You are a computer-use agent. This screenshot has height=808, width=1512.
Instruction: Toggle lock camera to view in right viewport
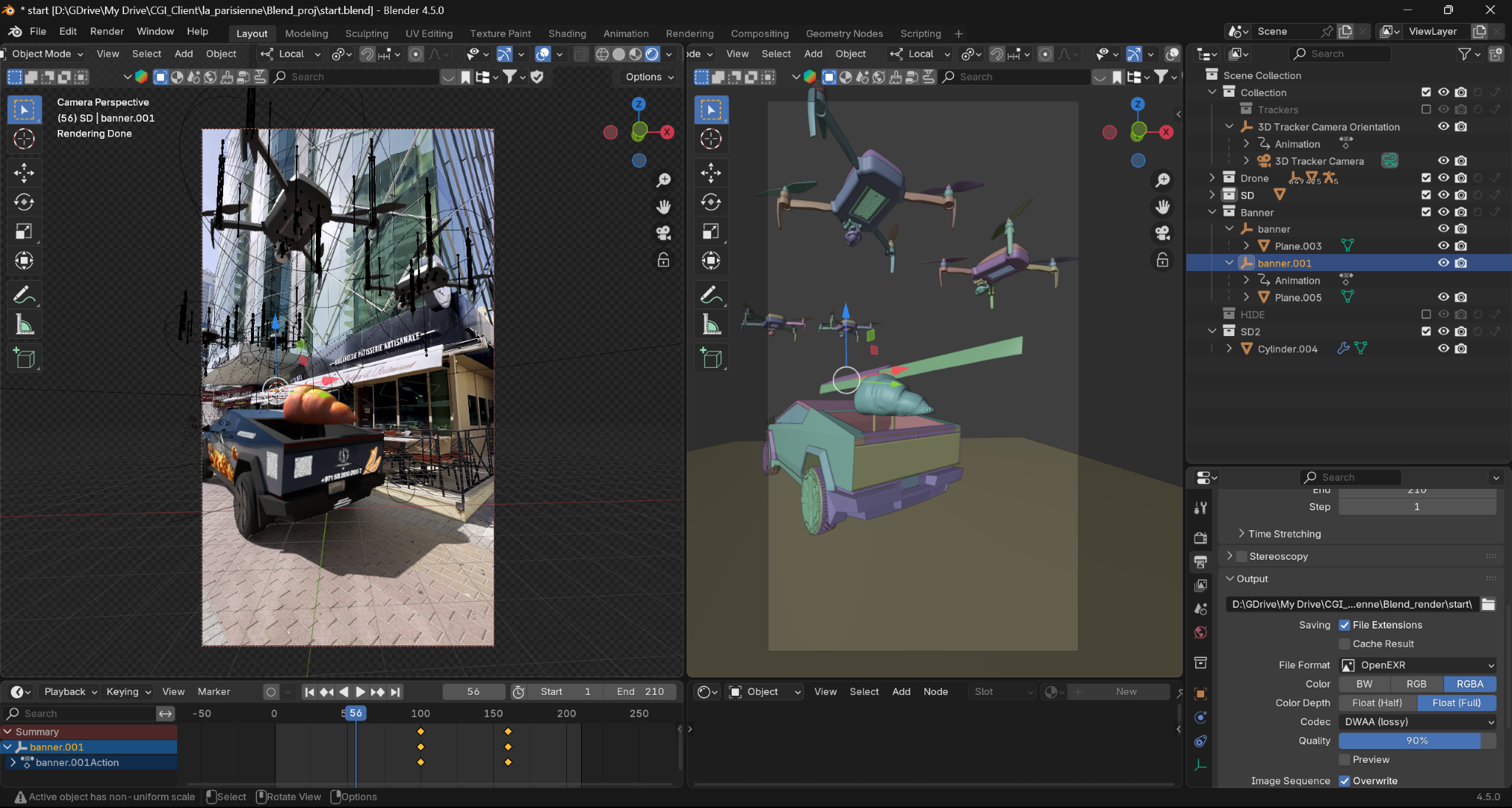(1162, 260)
